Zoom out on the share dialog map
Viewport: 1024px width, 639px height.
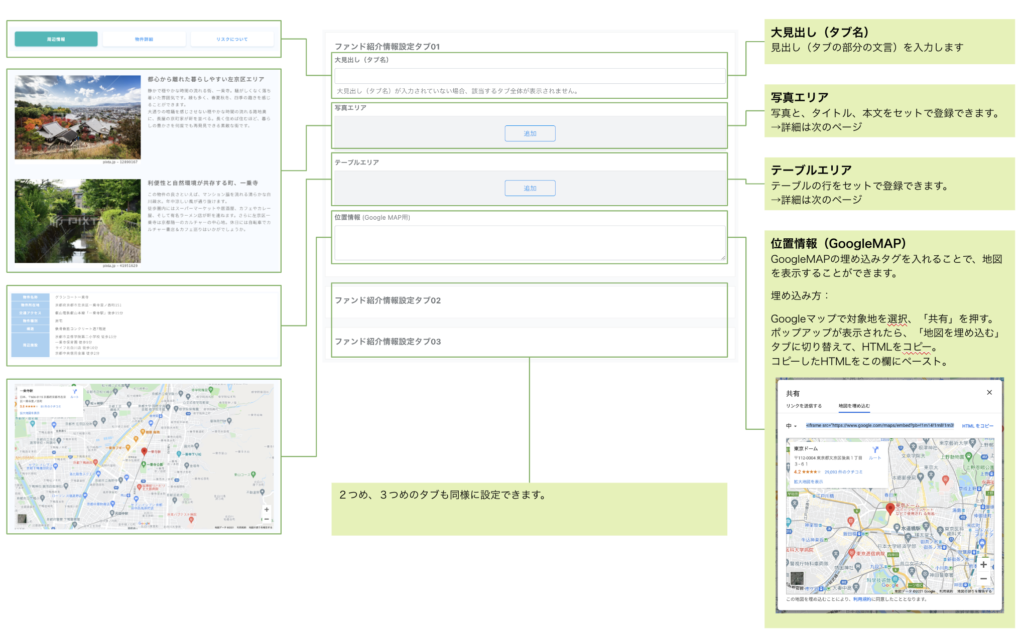(x=983, y=578)
